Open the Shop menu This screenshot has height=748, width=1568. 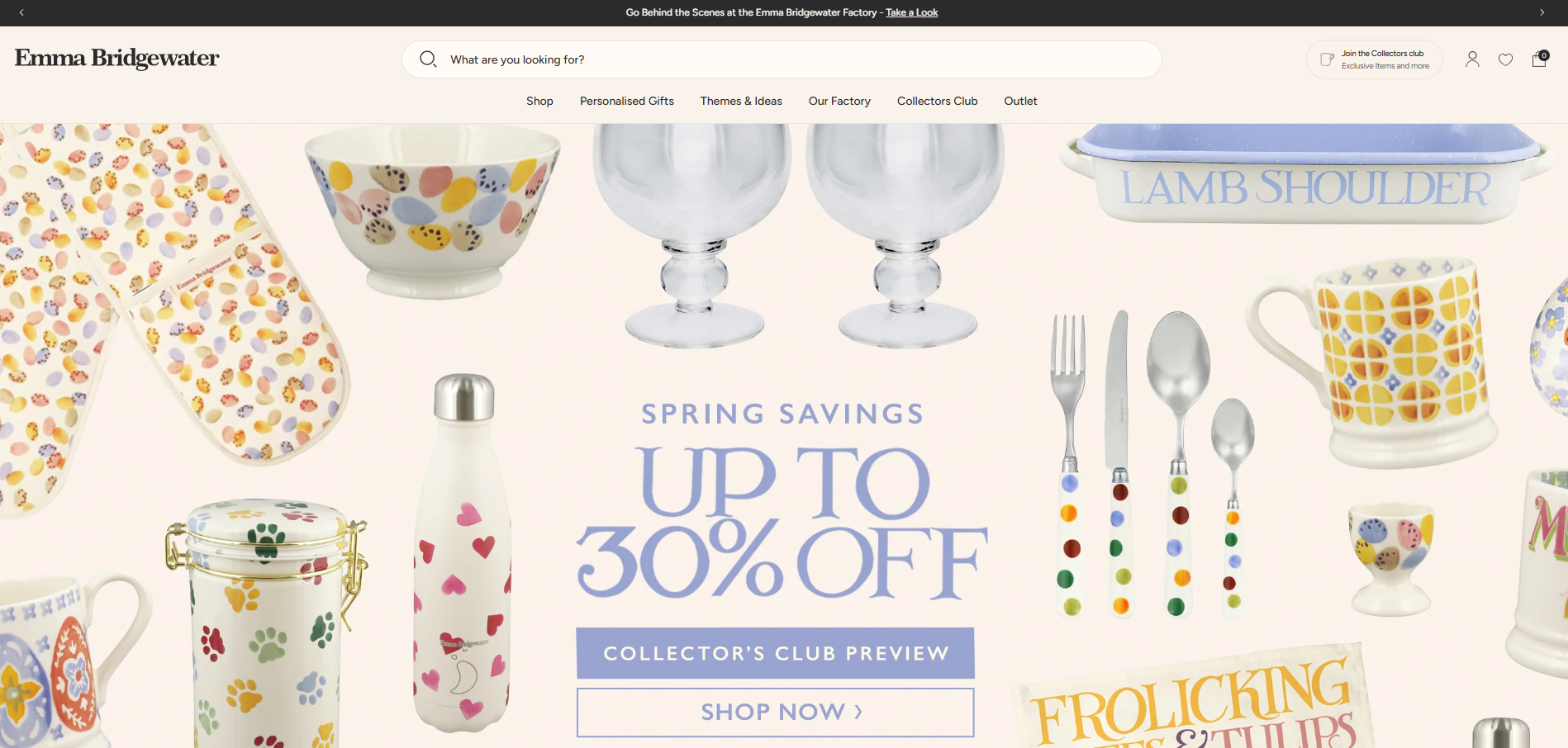point(539,101)
